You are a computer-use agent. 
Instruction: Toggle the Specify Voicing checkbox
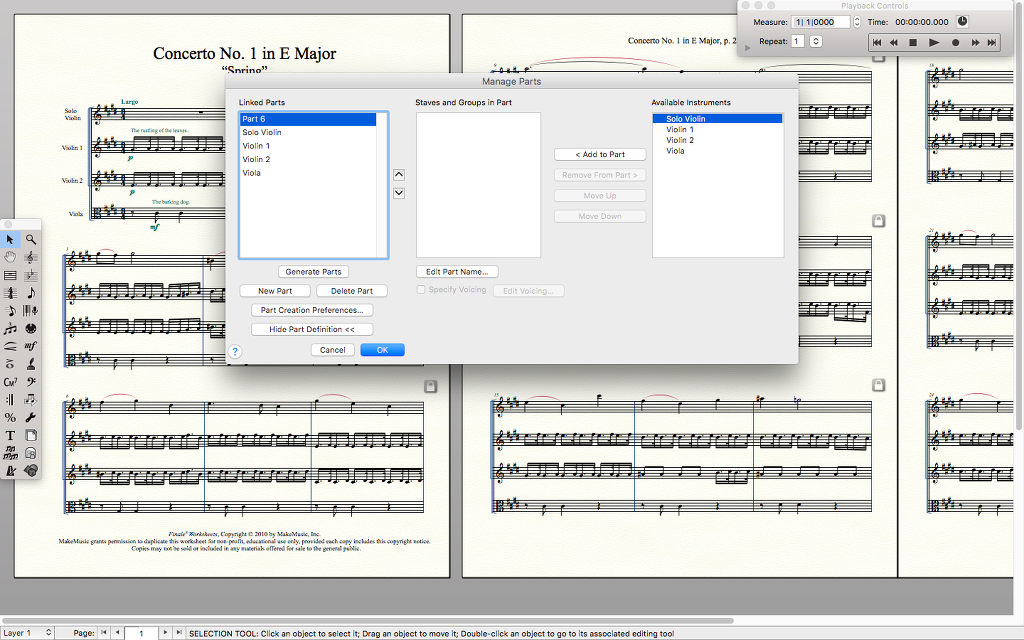coord(421,290)
